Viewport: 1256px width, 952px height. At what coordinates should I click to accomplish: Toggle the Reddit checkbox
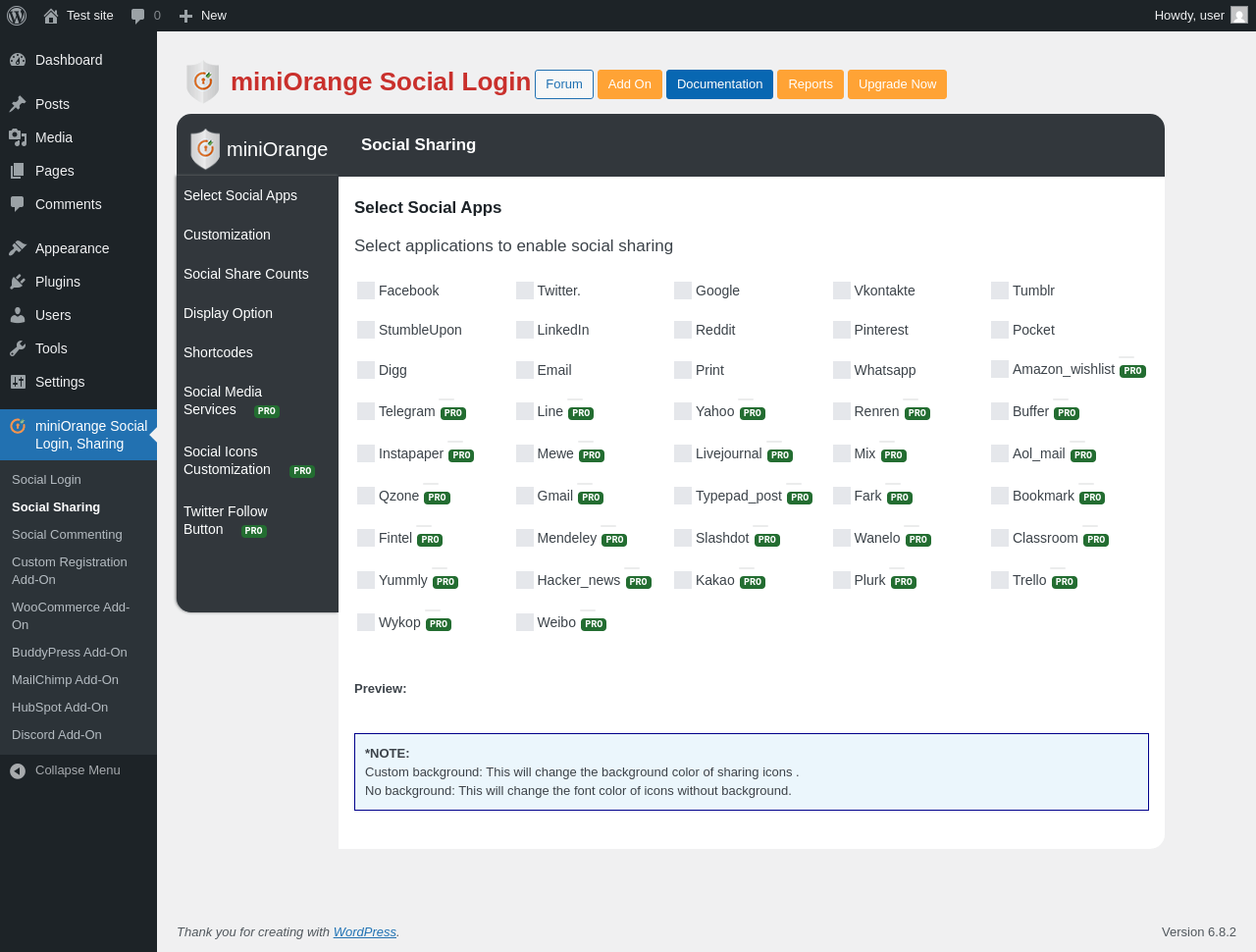coord(683,330)
